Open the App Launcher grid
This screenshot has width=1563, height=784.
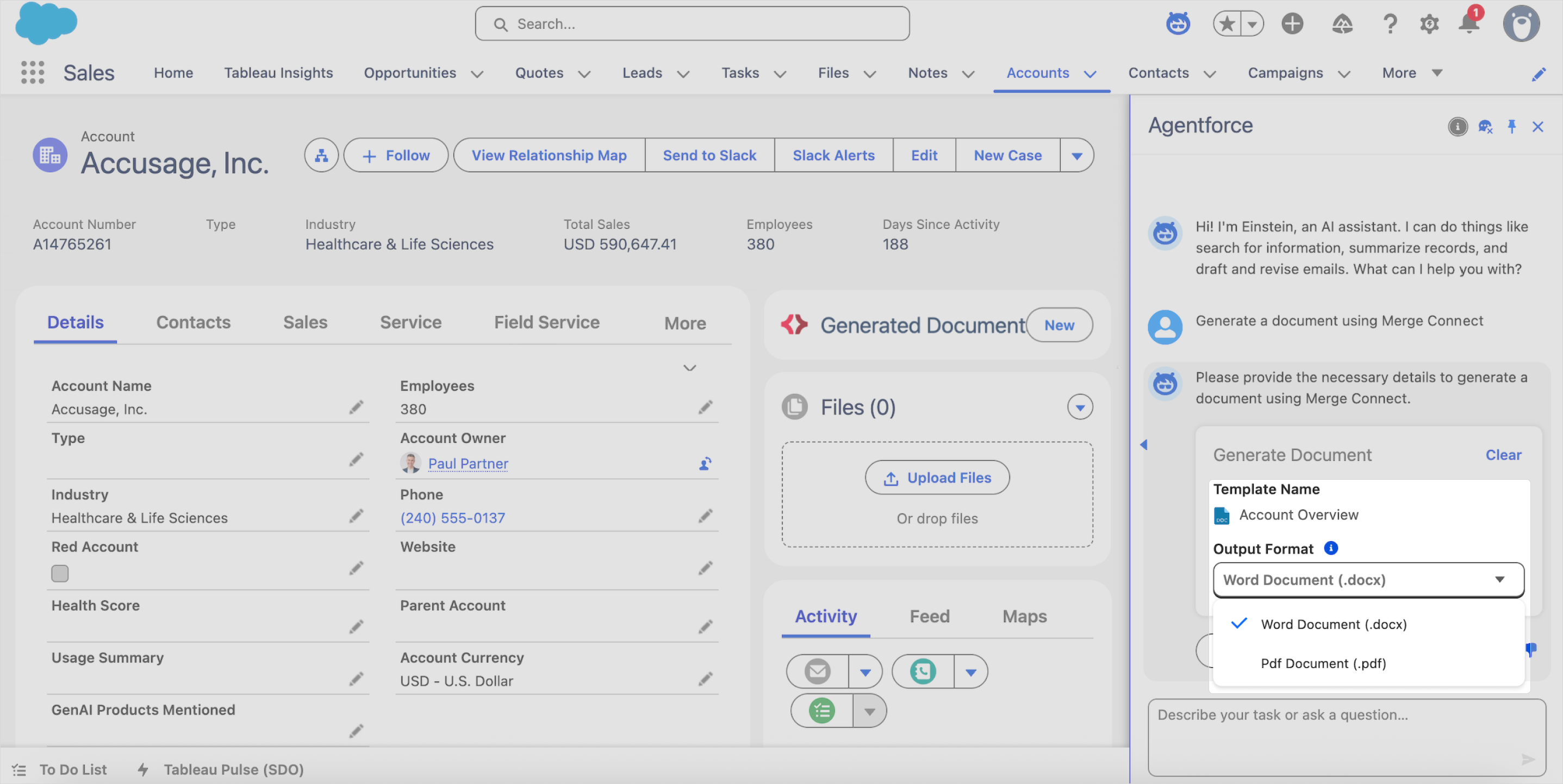[32, 72]
